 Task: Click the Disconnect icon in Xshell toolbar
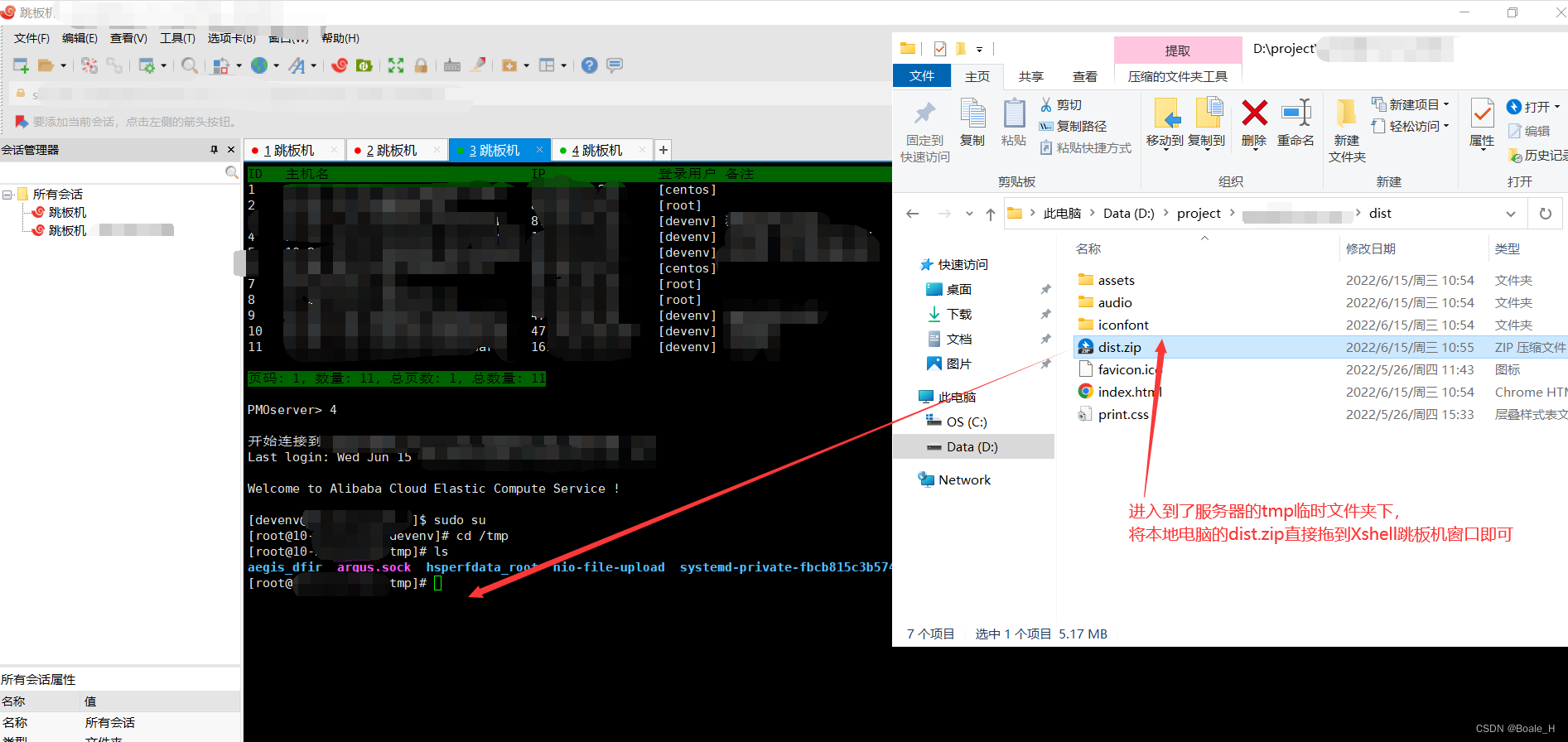click(89, 65)
